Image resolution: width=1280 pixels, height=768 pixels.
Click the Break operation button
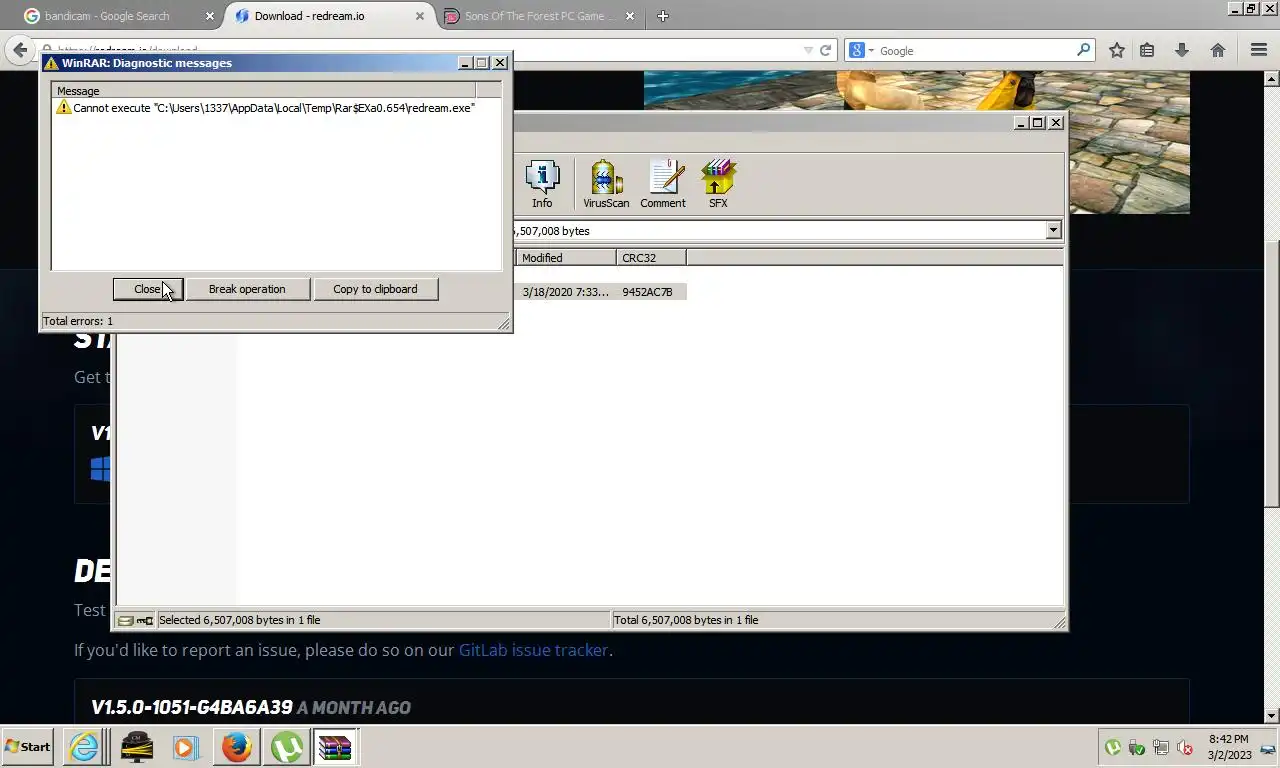pyautogui.click(x=247, y=289)
